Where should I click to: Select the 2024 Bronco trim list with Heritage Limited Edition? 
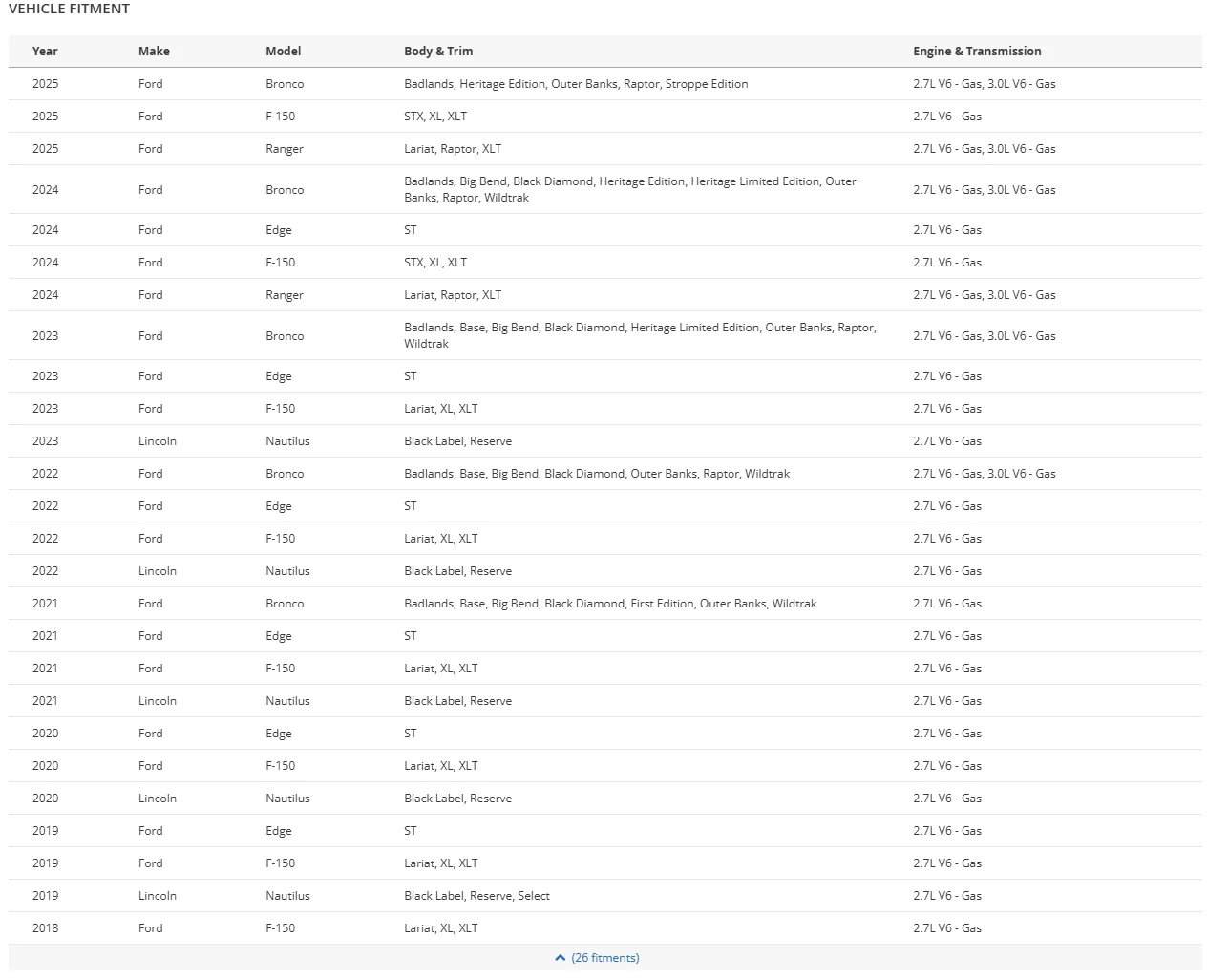(x=630, y=189)
